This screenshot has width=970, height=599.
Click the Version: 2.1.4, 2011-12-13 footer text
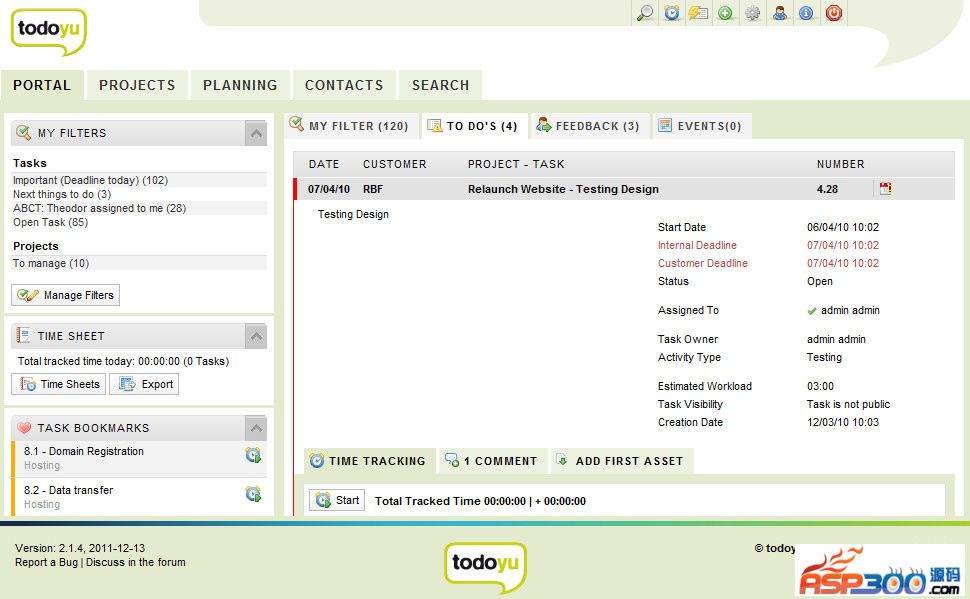(x=80, y=548)
